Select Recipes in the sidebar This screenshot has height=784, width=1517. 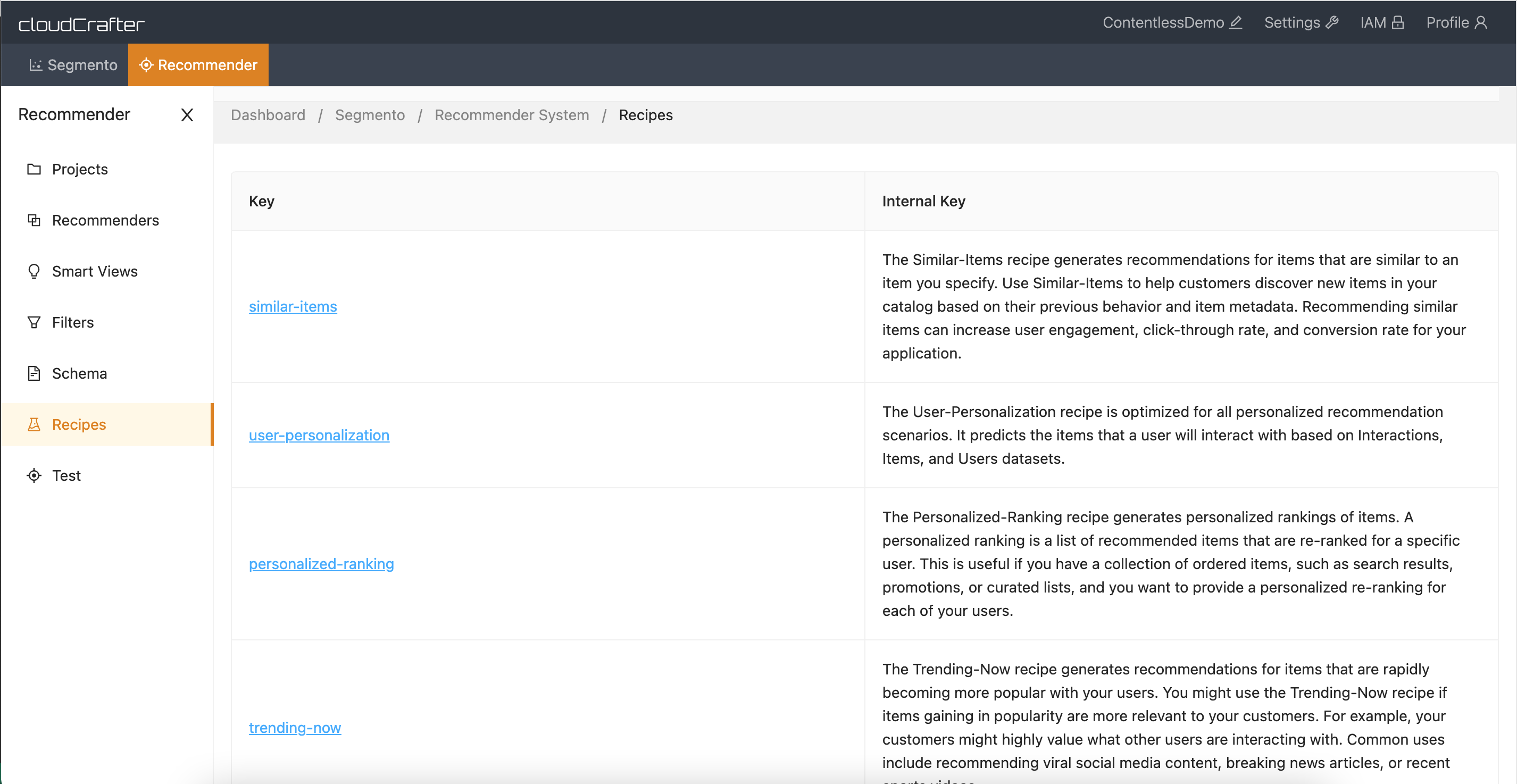click(x=106, y=424)
